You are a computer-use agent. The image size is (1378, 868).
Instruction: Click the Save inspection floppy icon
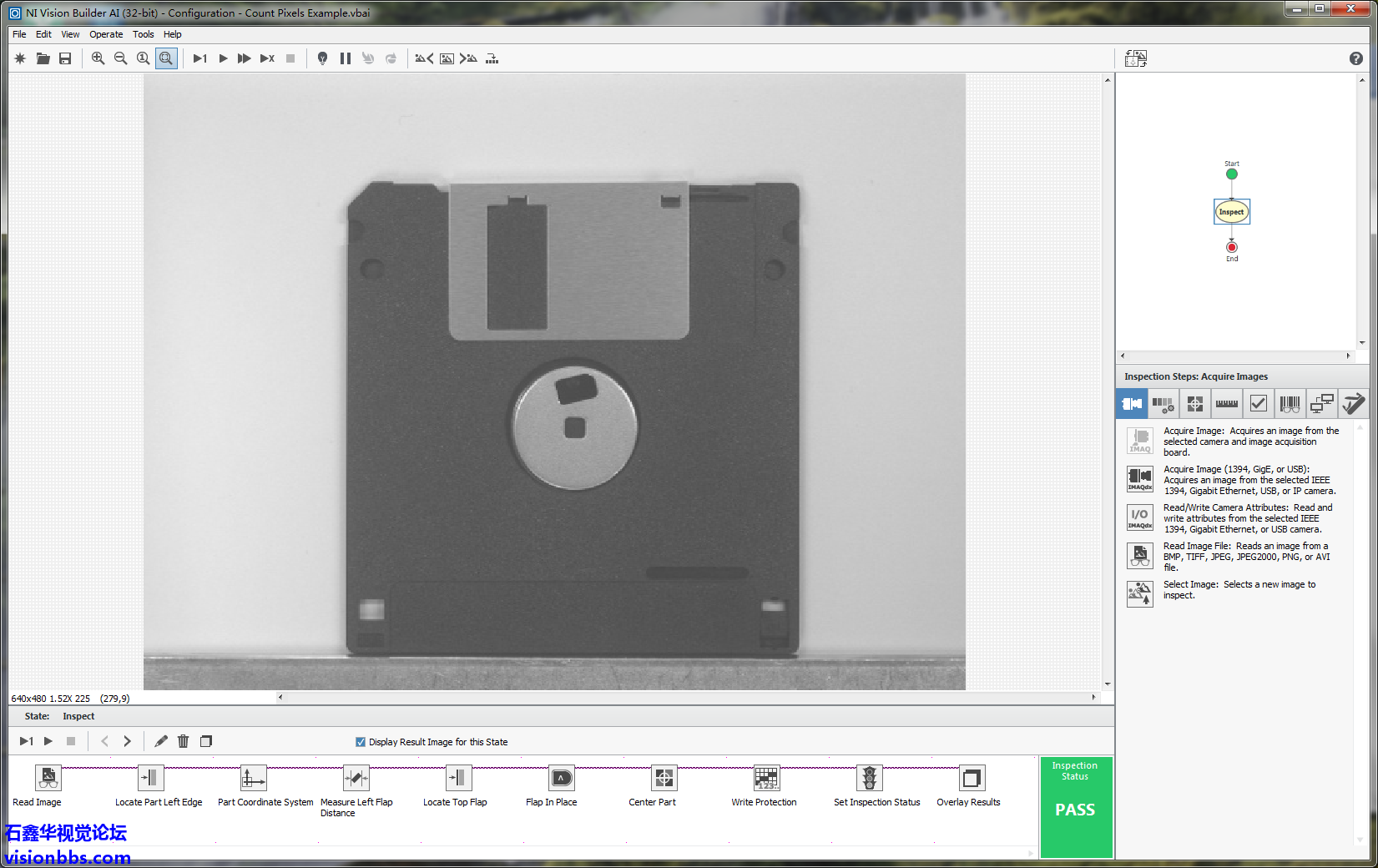point(65,58)
